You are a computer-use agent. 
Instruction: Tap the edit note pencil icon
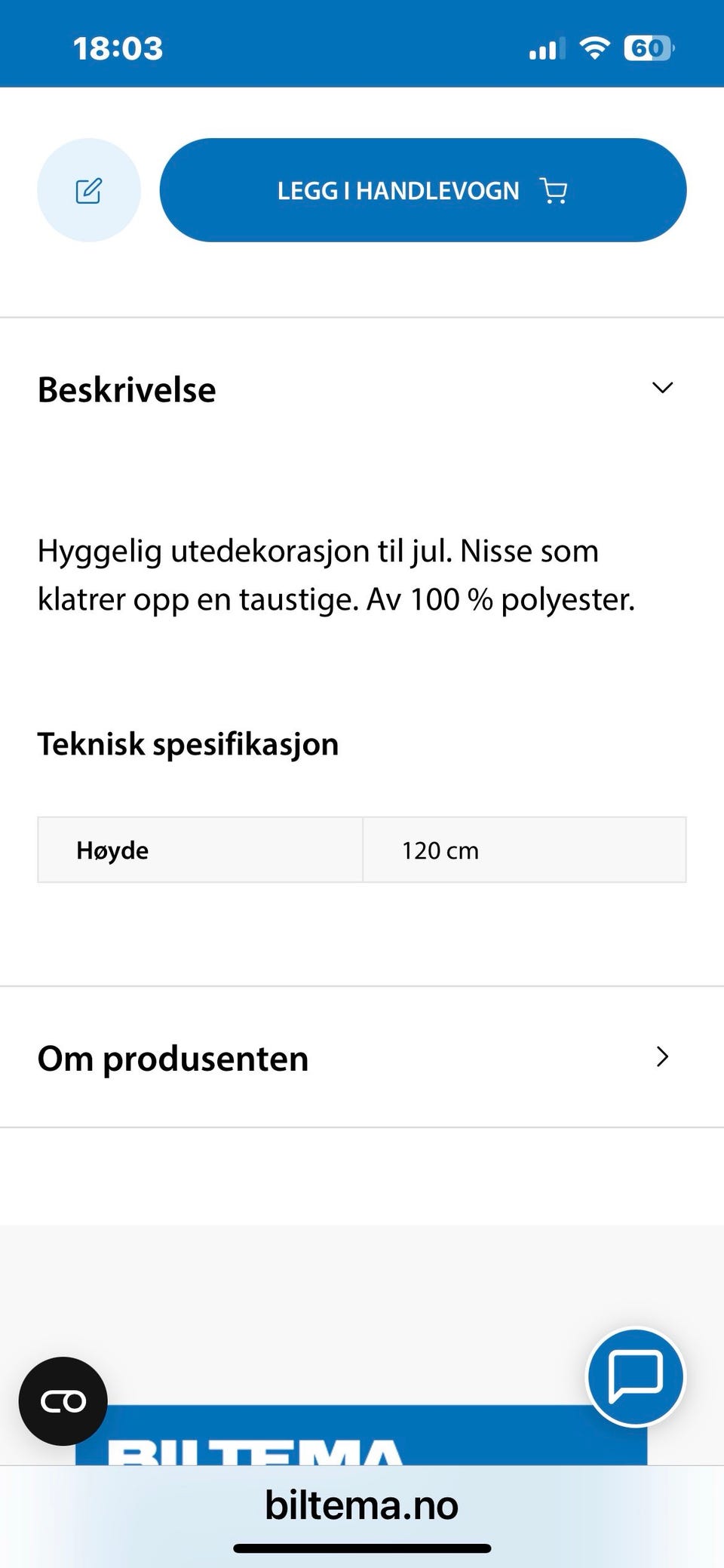89,190
